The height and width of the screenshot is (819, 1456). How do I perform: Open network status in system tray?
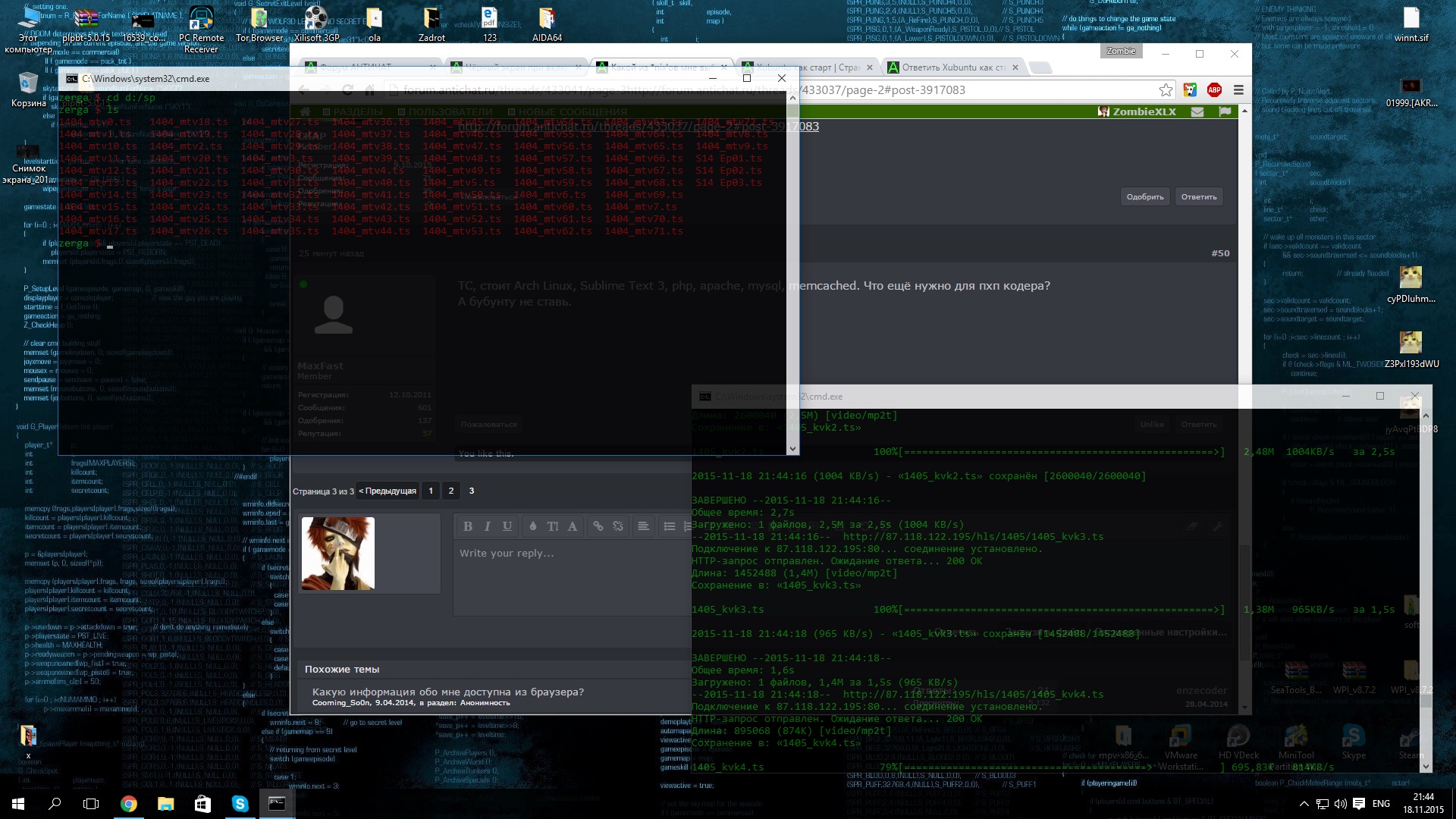pyautogui.click(x=1322, y=804)
